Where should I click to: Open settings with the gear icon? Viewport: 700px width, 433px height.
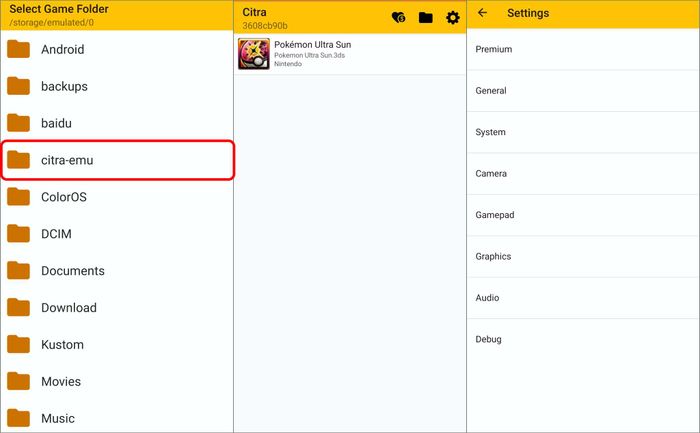tap(453, 18)
